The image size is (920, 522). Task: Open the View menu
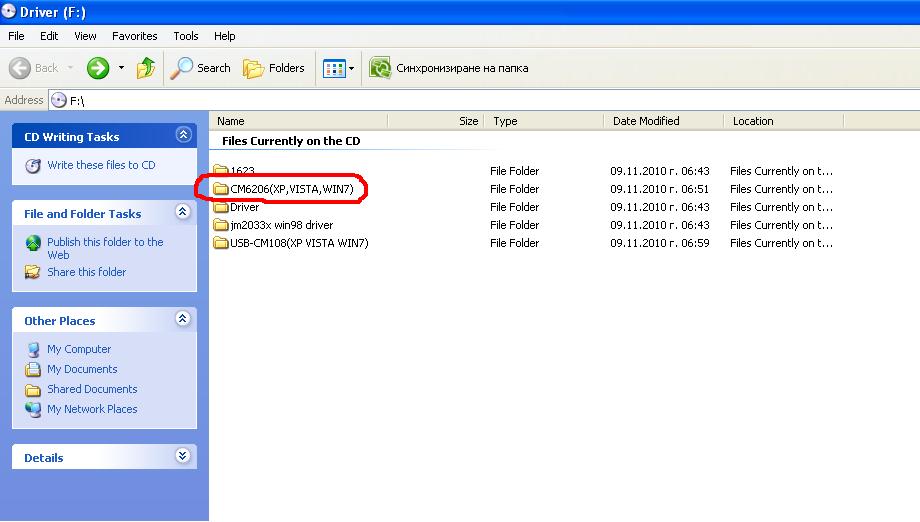85,36
